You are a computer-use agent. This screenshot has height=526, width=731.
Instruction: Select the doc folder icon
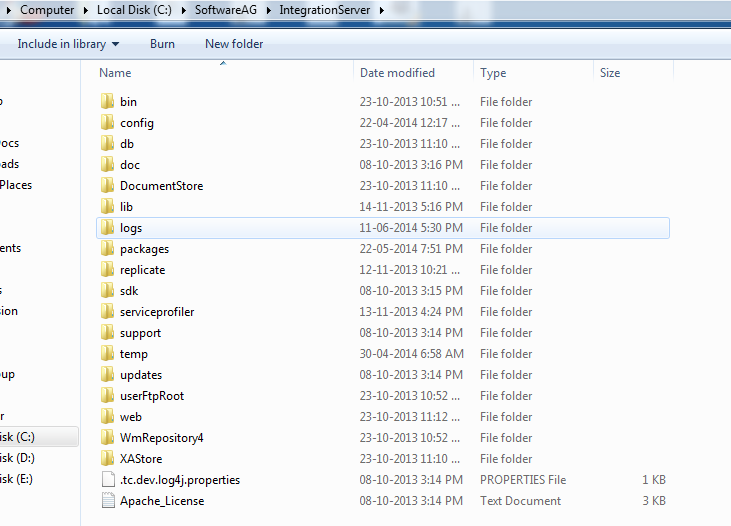(x=107, y=164)
